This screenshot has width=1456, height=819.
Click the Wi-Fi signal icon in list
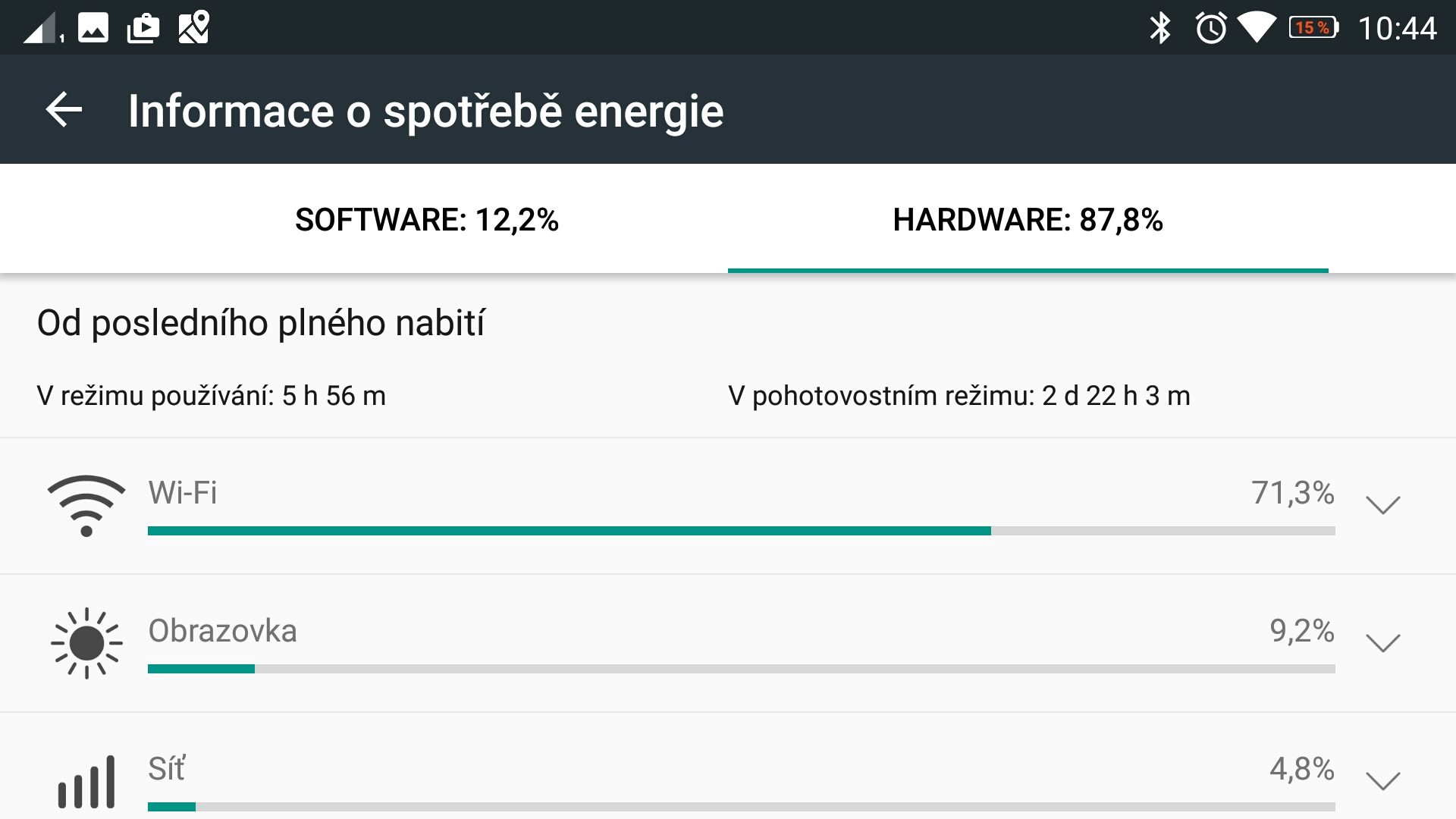coord(86,506)
